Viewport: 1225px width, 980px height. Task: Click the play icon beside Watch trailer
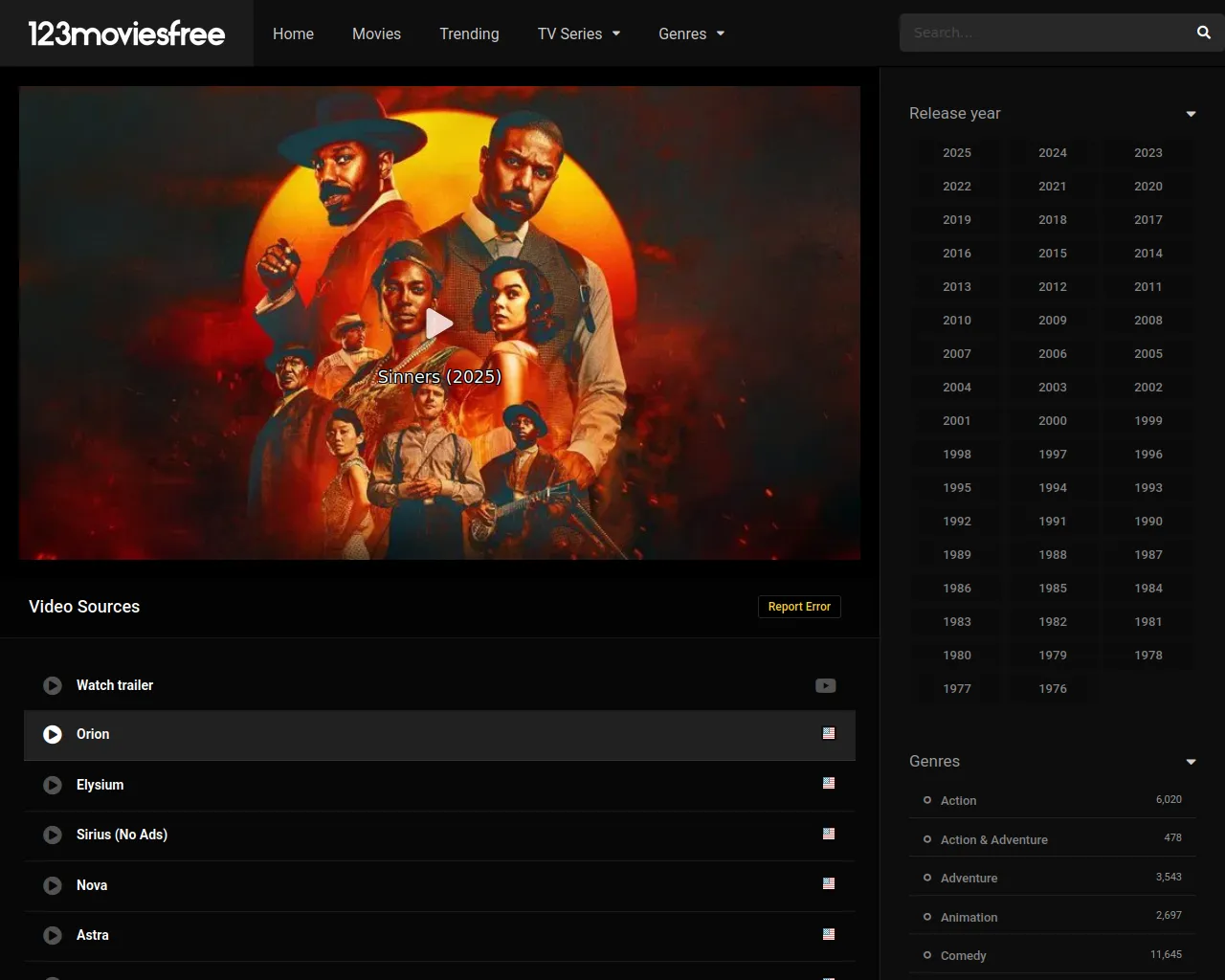point(53,685)
